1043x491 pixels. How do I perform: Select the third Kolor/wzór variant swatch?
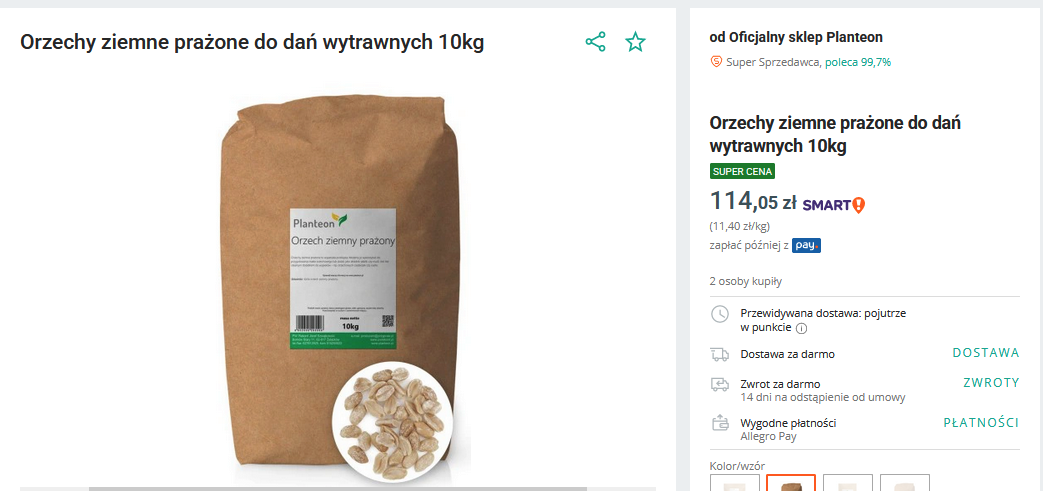pyautogui.click(x=848, y=482)
